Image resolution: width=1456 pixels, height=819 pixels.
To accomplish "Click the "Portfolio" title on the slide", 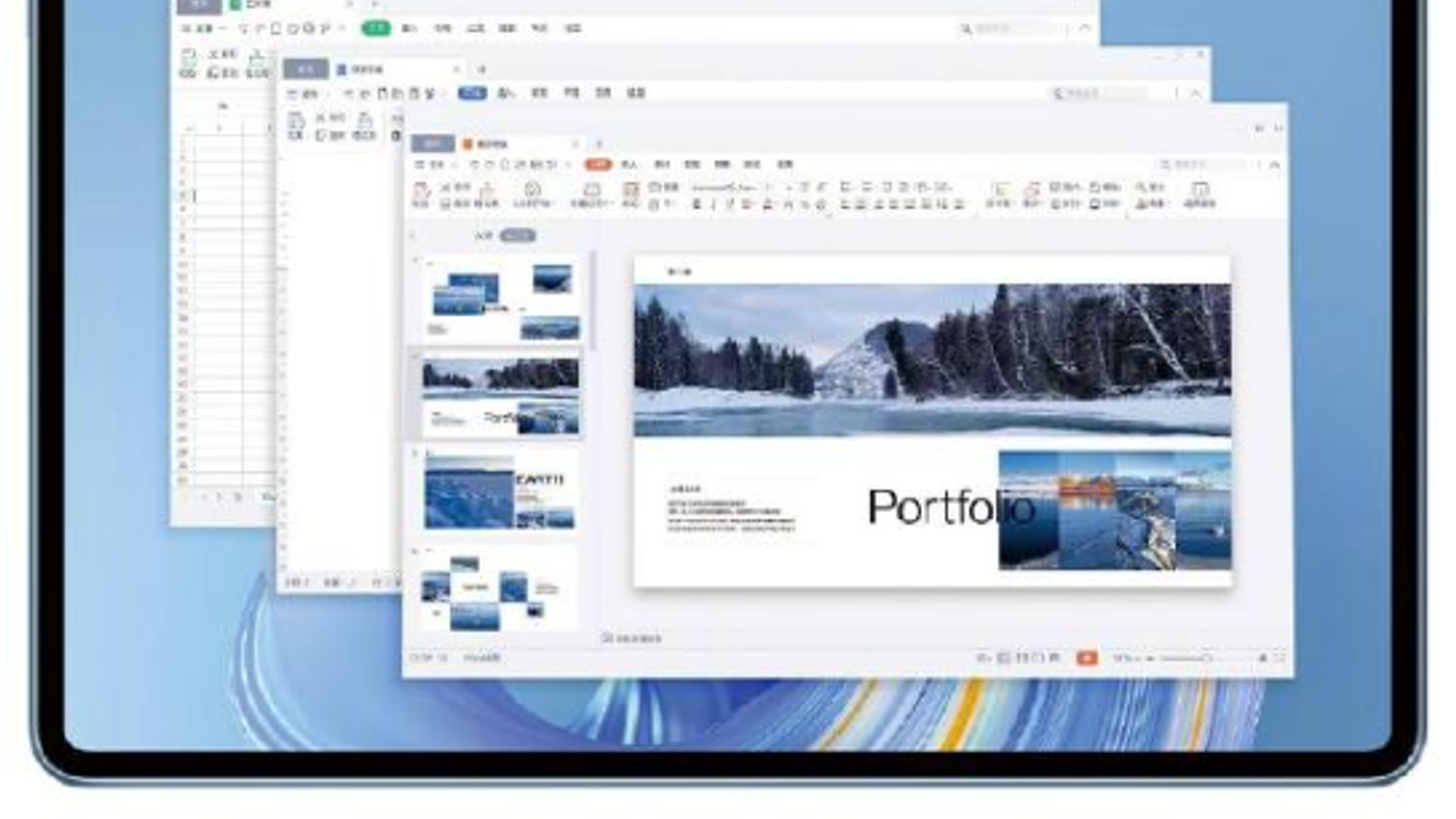I will pos(951,508).
